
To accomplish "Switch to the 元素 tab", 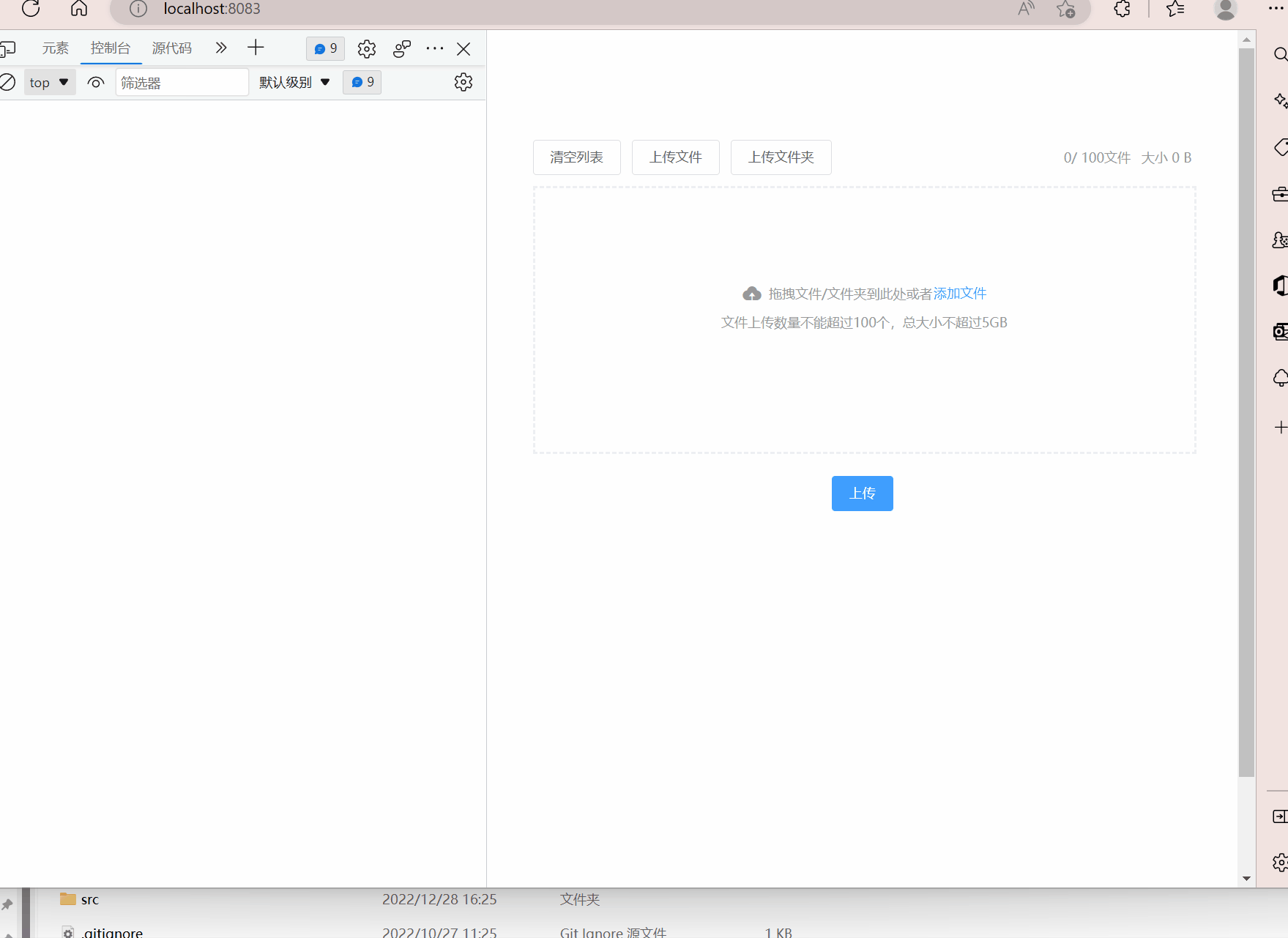I will click(x=55, y=48).
